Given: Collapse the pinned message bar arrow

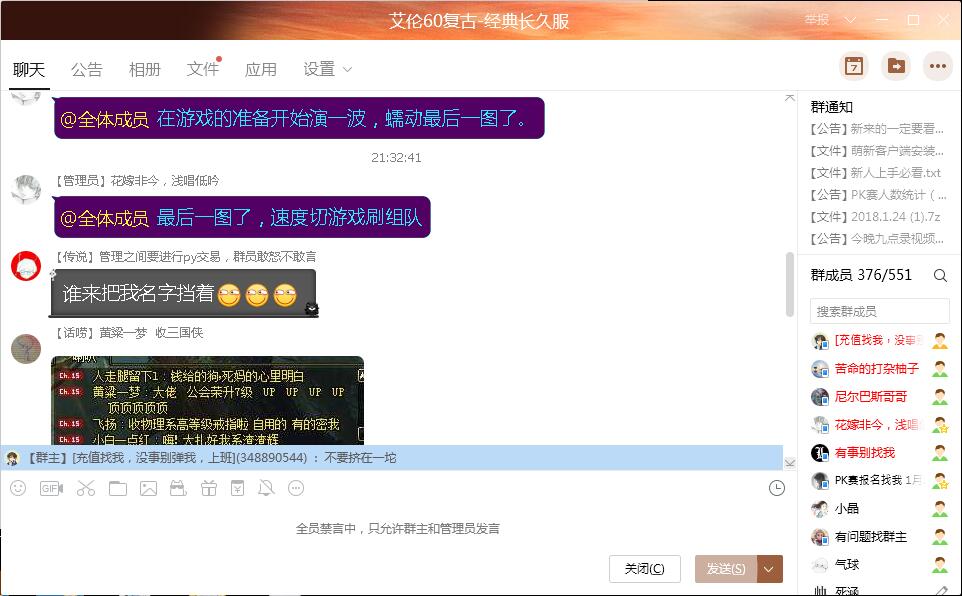Looking at the screenshot, I should coord(790,463).
